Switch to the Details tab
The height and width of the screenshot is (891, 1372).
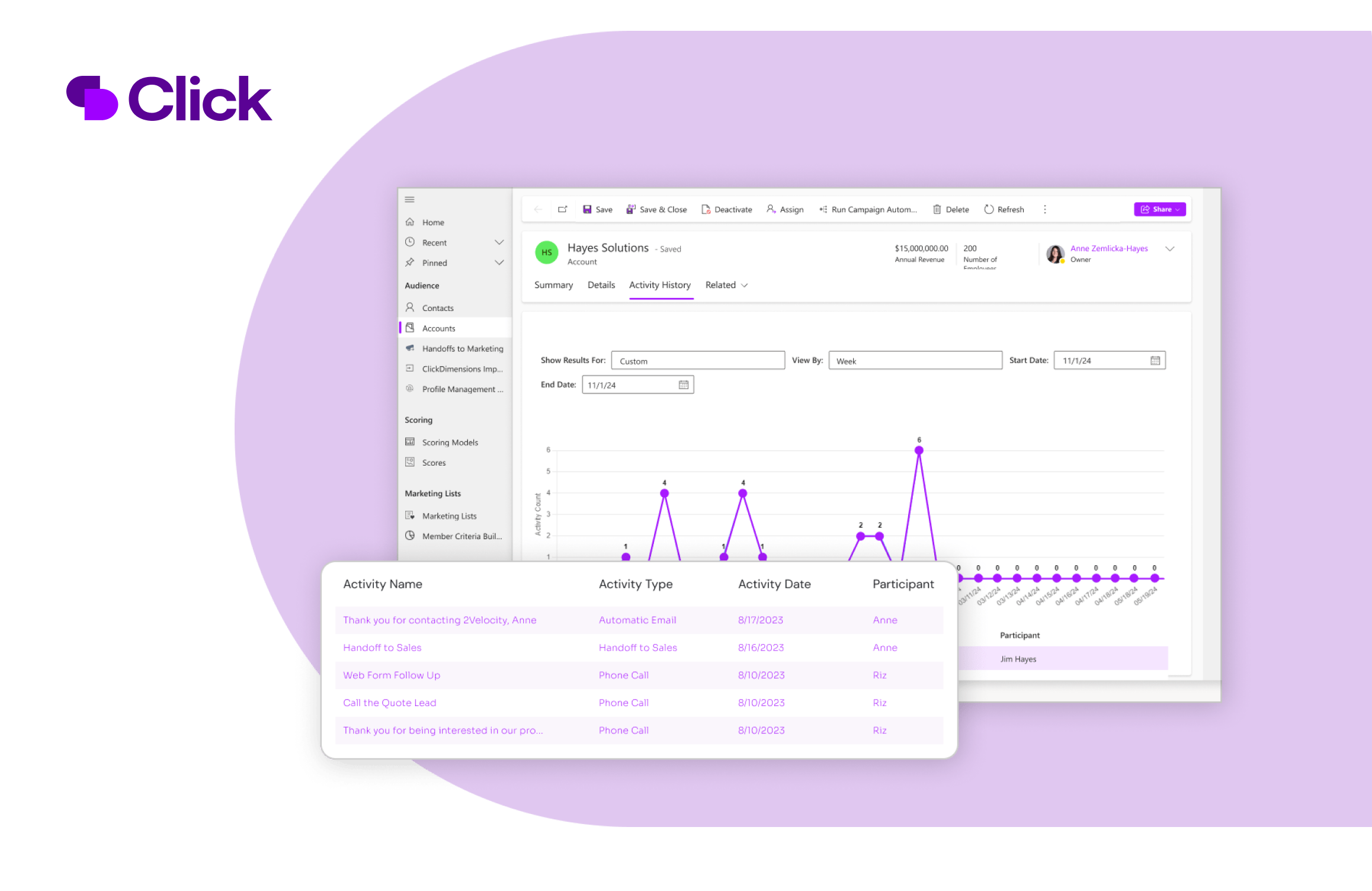tap(601, 286)
